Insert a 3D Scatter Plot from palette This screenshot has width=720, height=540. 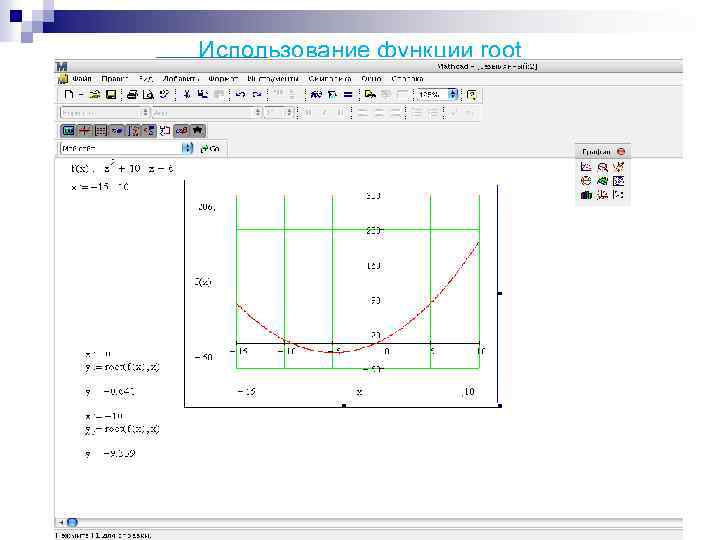[x=602, y=195]
